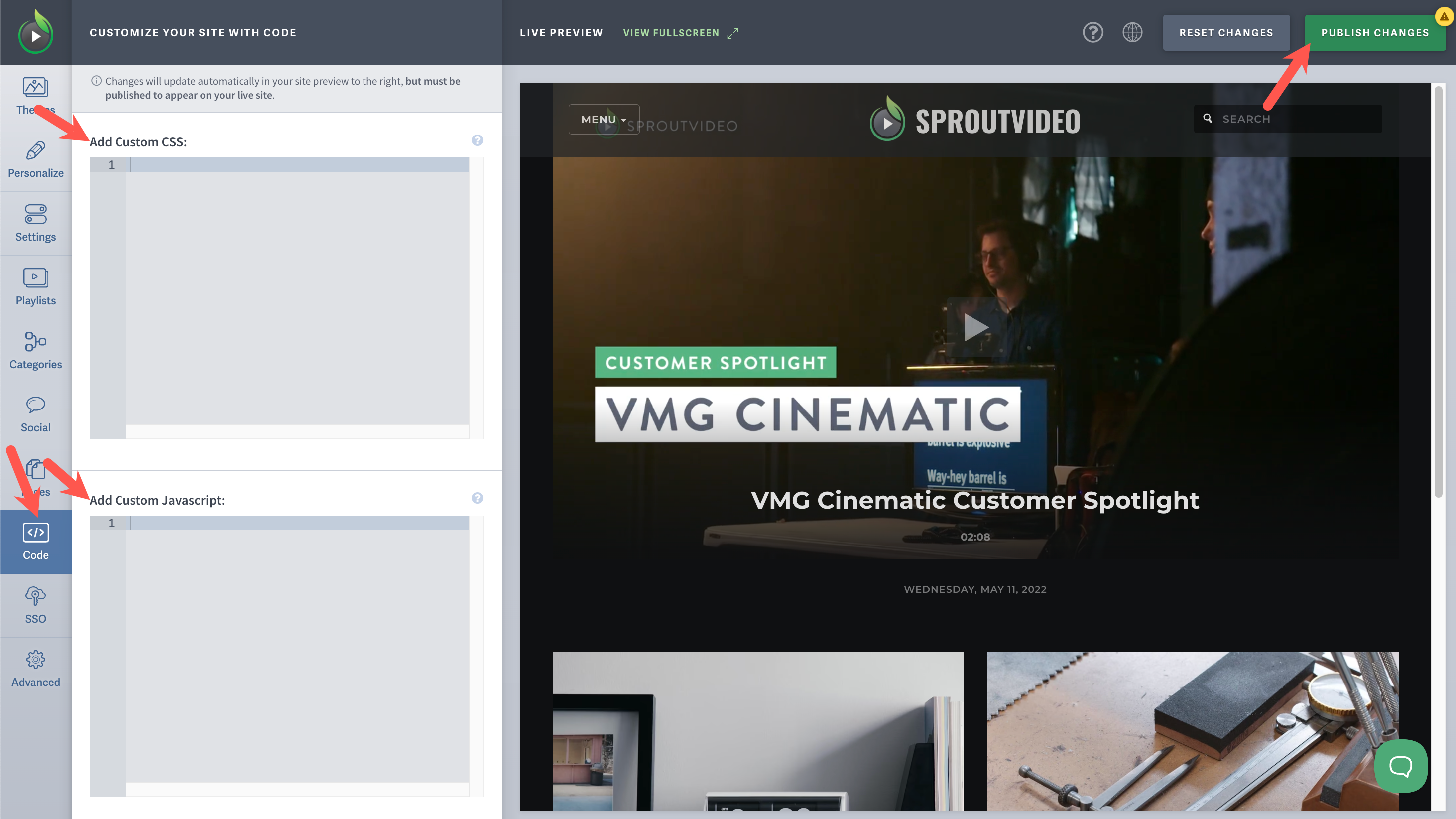The image size is (1456, 819).
Task: Click the PUBLISH CHANGES button
Action: click(1375, 32)
